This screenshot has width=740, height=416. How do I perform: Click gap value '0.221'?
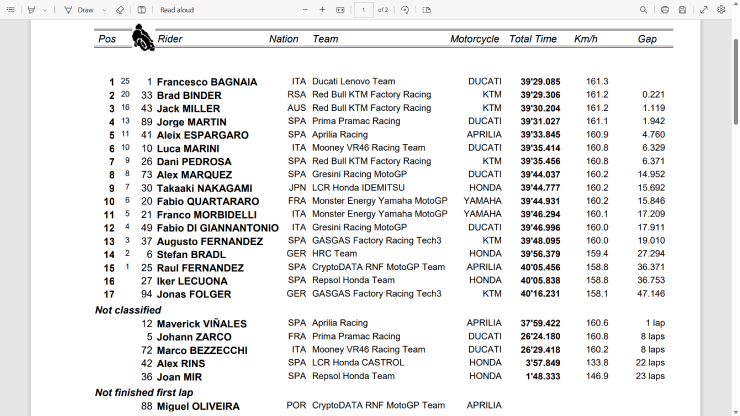pos(653,95)
